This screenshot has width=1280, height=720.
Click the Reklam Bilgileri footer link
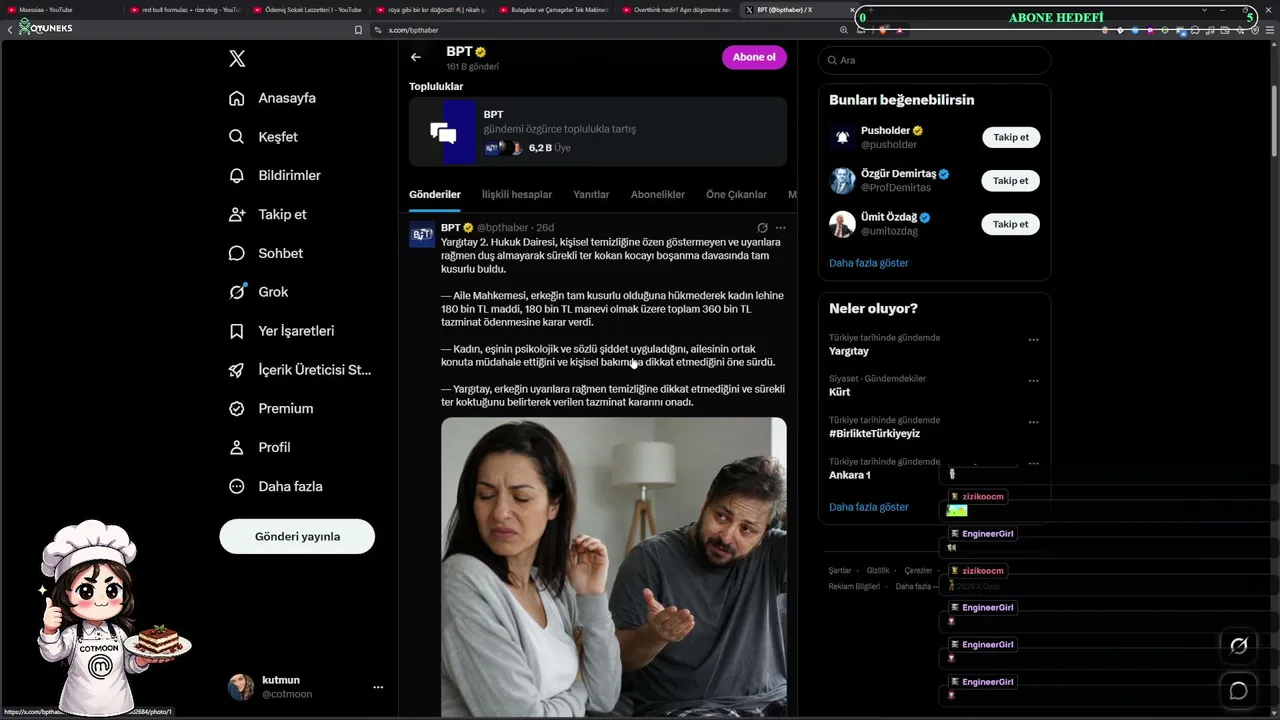(854, 586)
